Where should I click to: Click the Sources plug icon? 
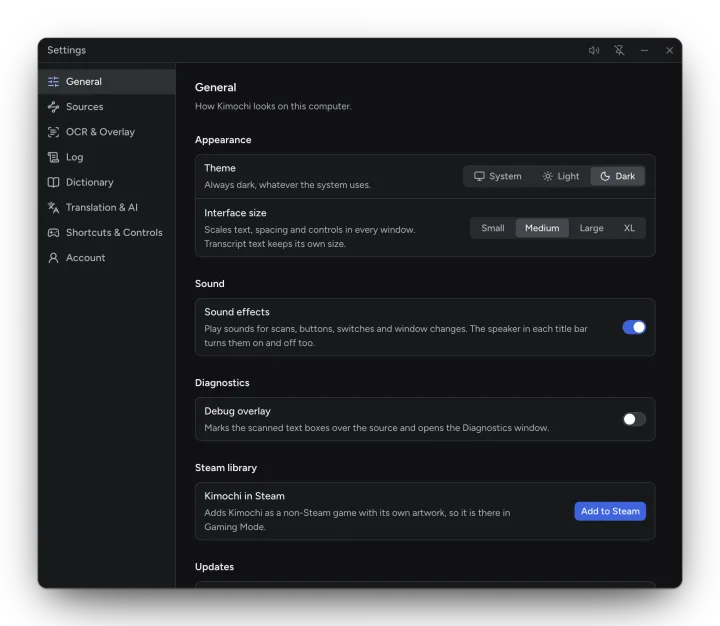53,107
